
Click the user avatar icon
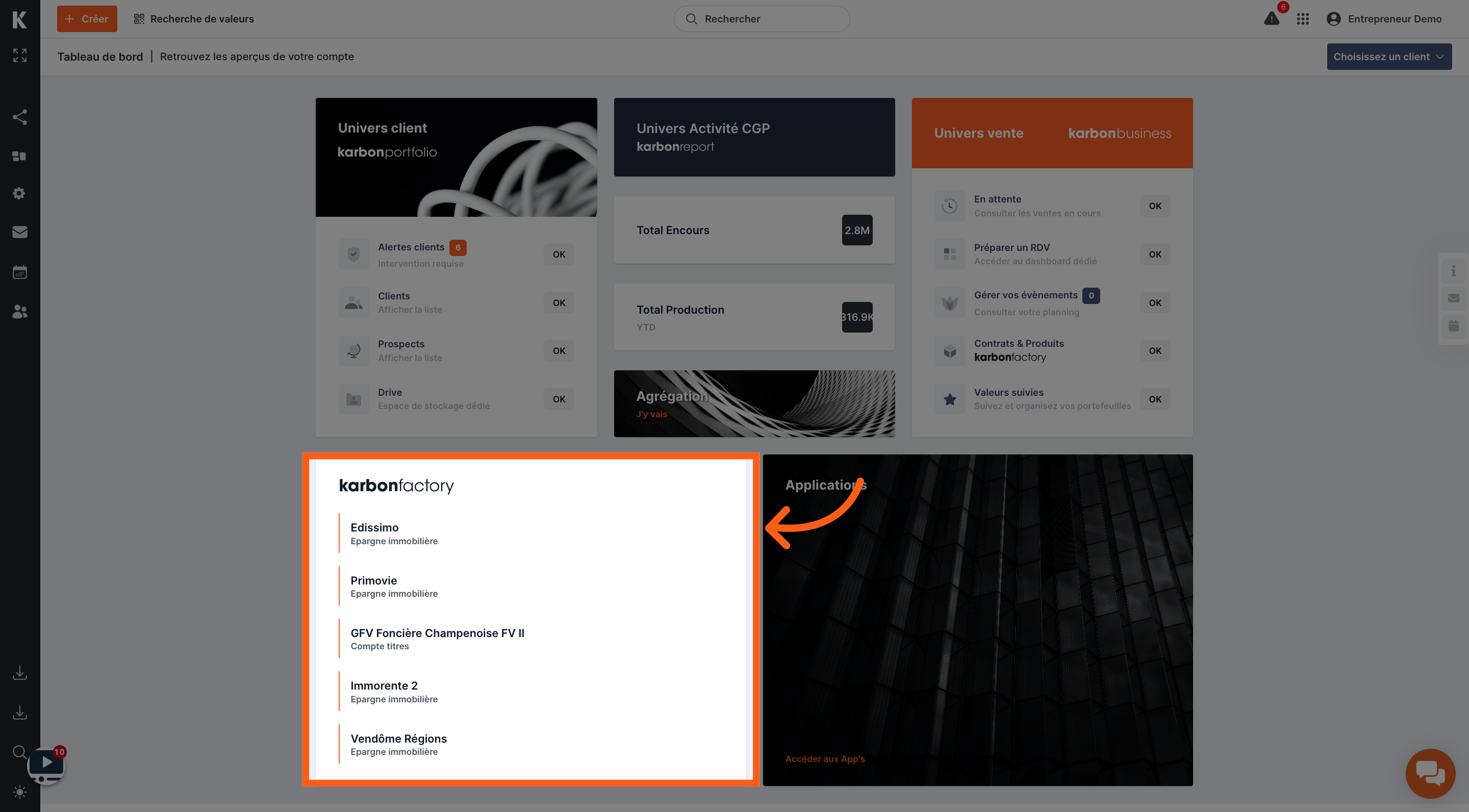coord(1333,19)
